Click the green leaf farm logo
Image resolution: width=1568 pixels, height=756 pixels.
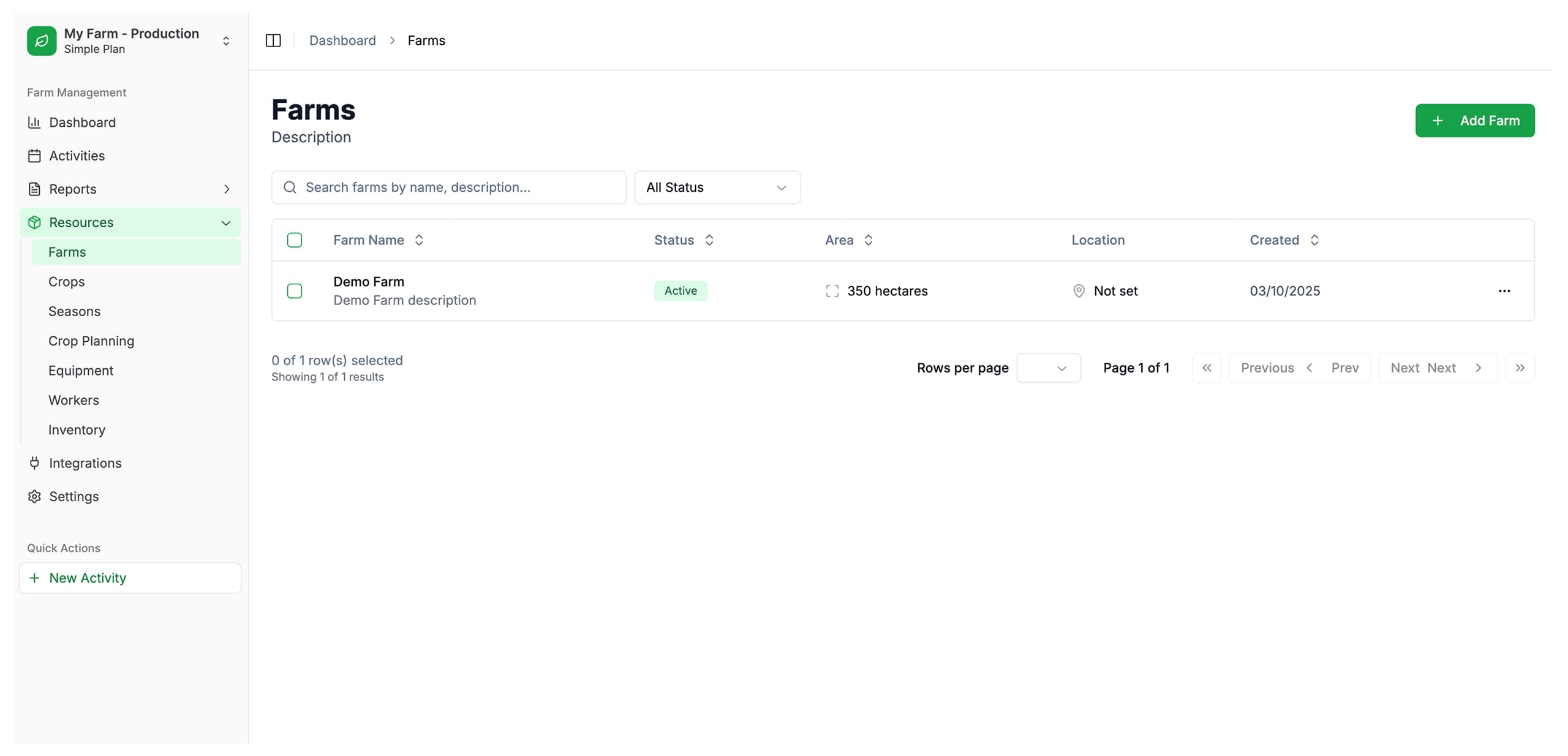coord(42,40)
